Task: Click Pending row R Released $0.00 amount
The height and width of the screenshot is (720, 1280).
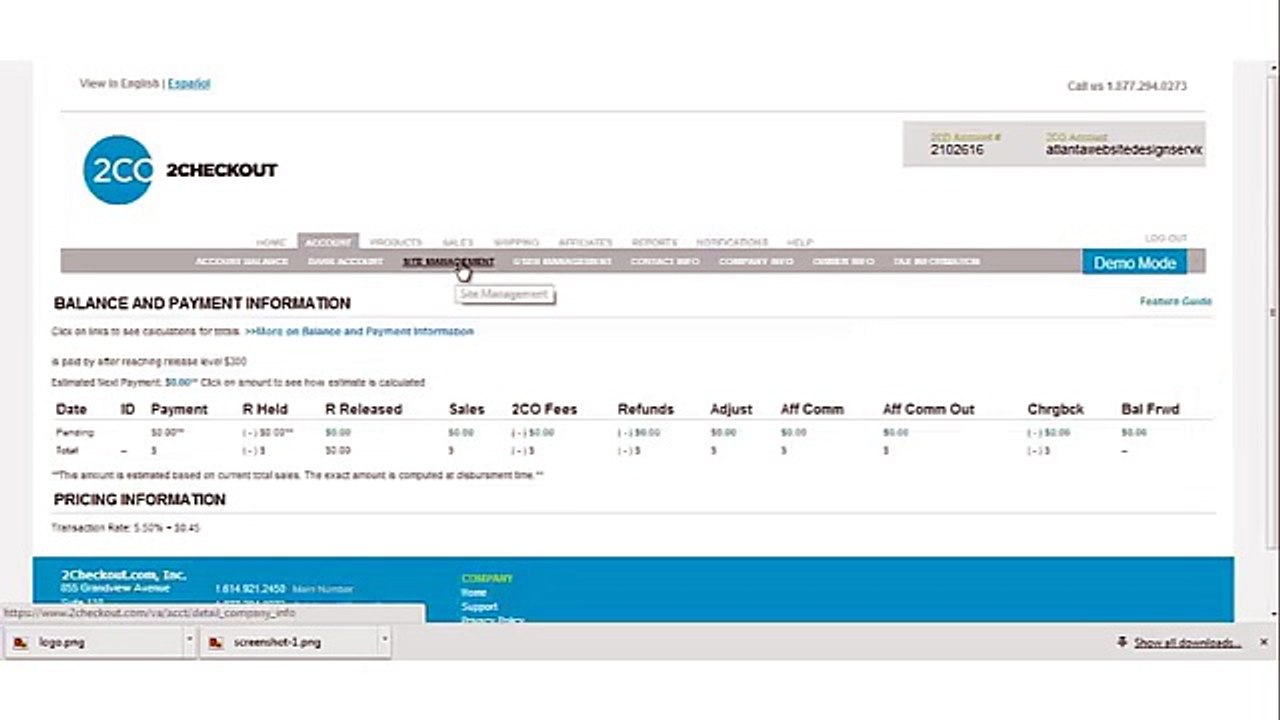Action: tap(338, 433)
